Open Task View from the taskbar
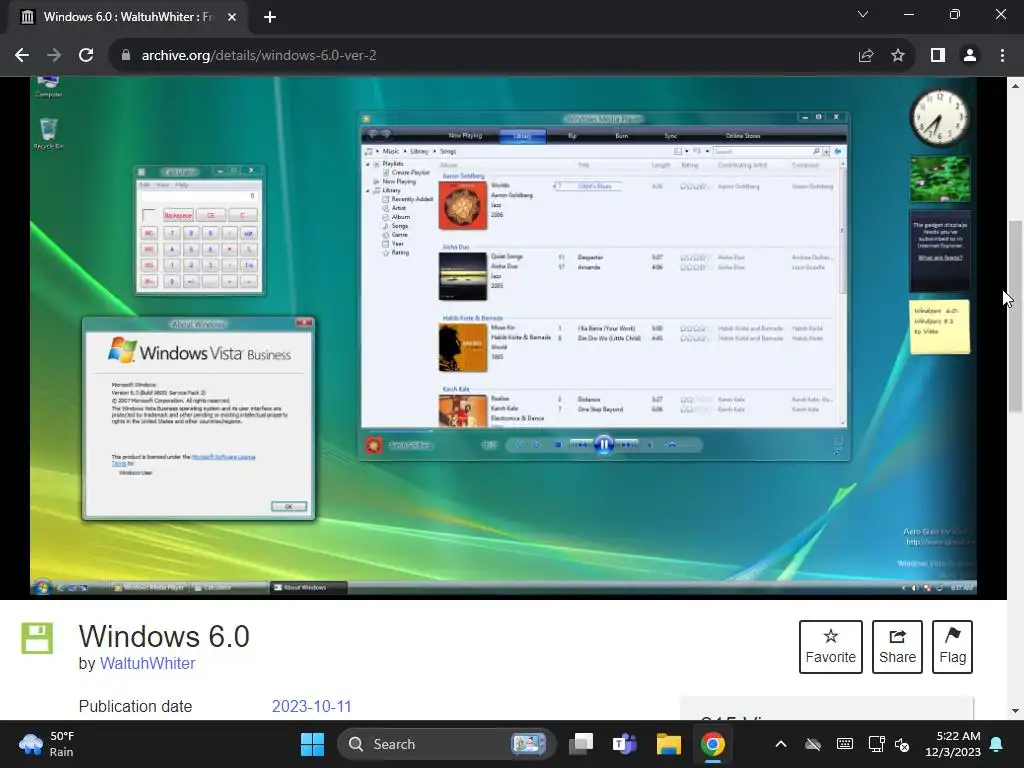1024x768 pixels. [x=581, y=744]
